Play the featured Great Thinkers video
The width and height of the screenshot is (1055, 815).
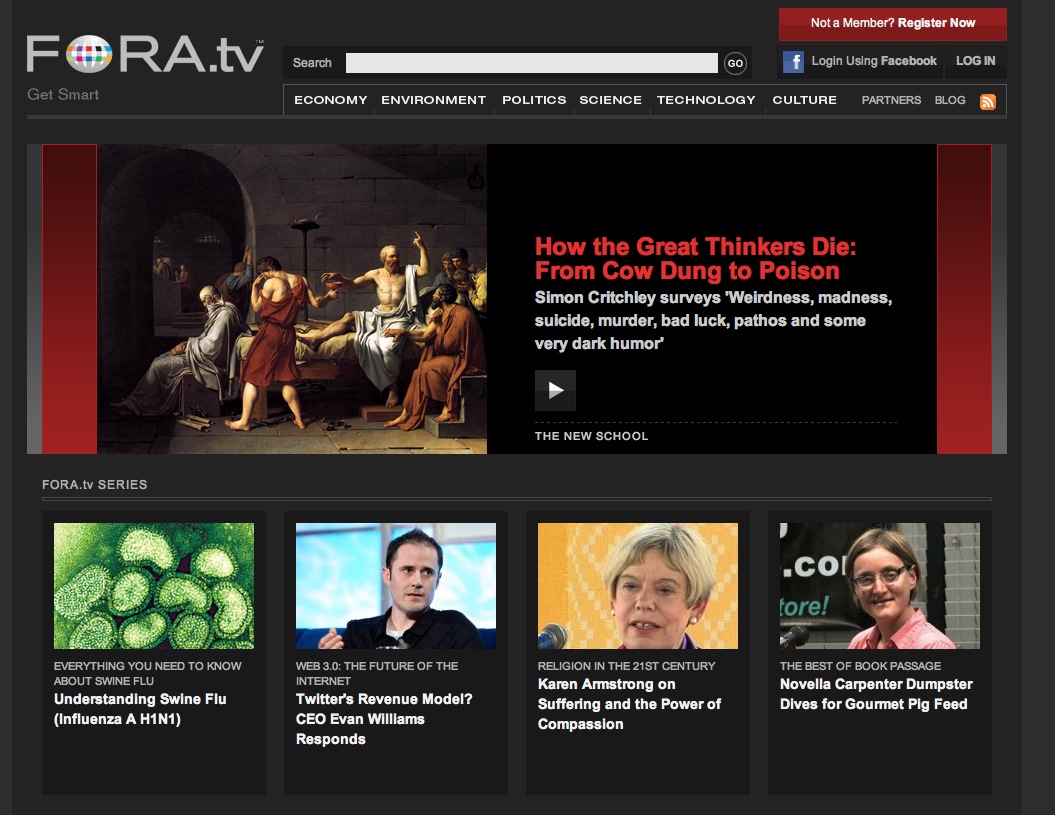pyautogui.click(x=555, y=390)
